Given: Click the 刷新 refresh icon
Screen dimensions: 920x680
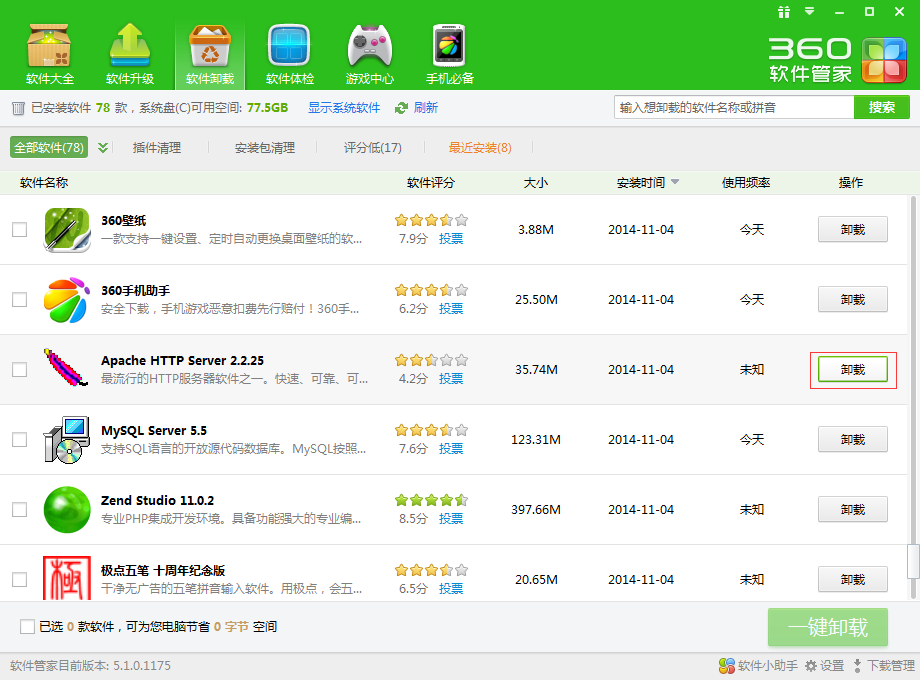Looking at the screenshot, I should [x=402, y=108].
